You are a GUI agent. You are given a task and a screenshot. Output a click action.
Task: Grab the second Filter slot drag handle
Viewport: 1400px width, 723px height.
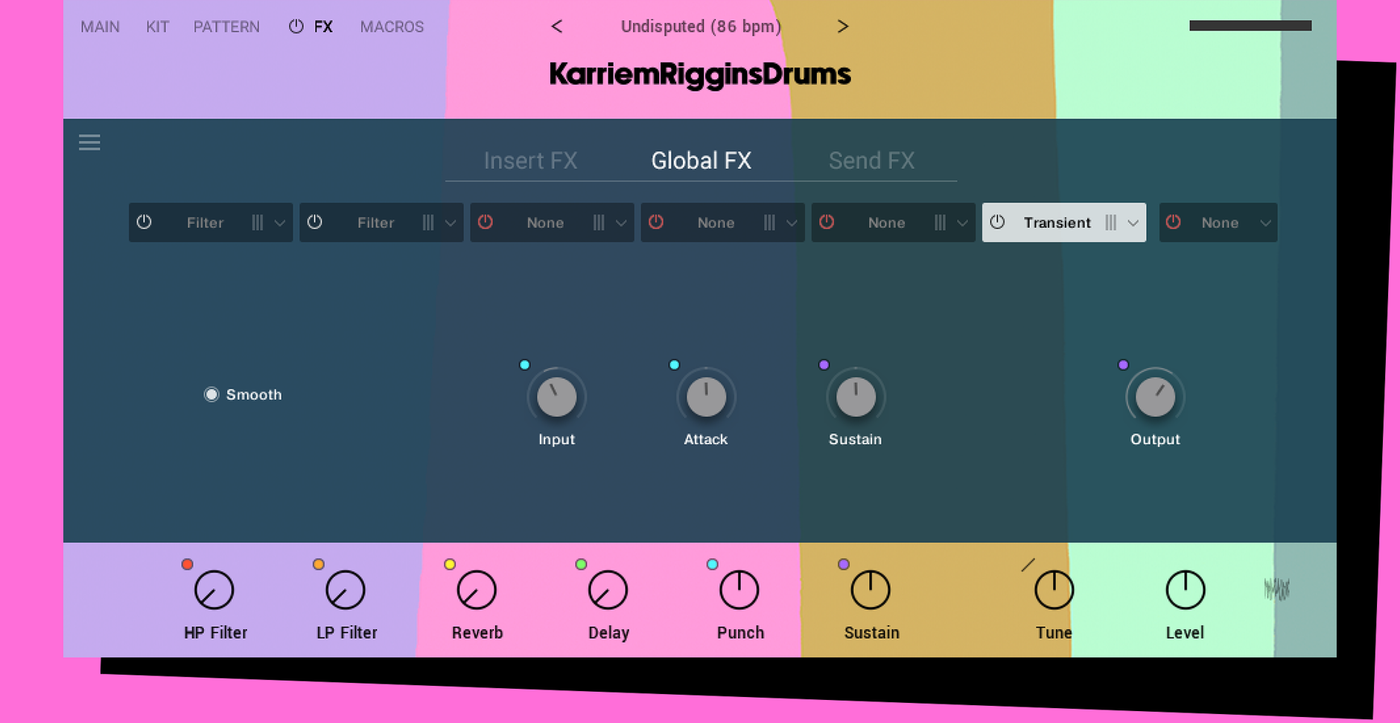click(428, 223)
